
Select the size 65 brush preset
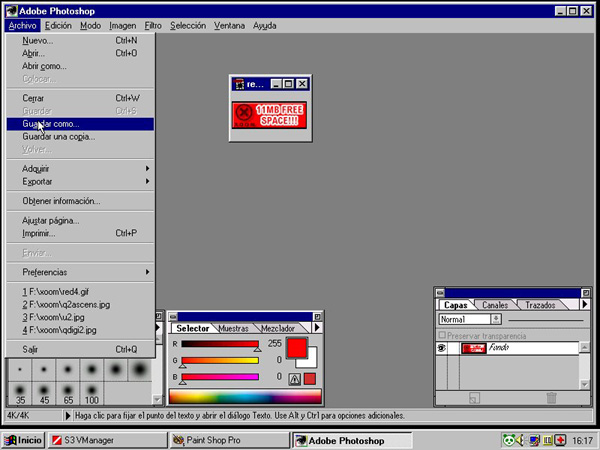click(x=68, y=393)
